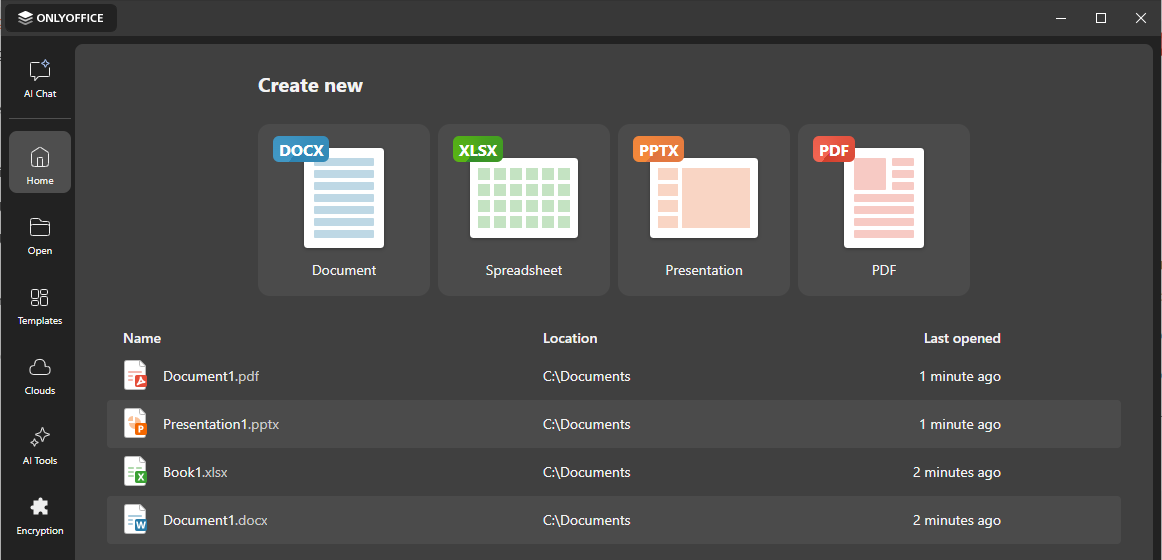
Task: Click '1 minute ago' for Presentation1.pptx
Action: [x=960, y=424]
